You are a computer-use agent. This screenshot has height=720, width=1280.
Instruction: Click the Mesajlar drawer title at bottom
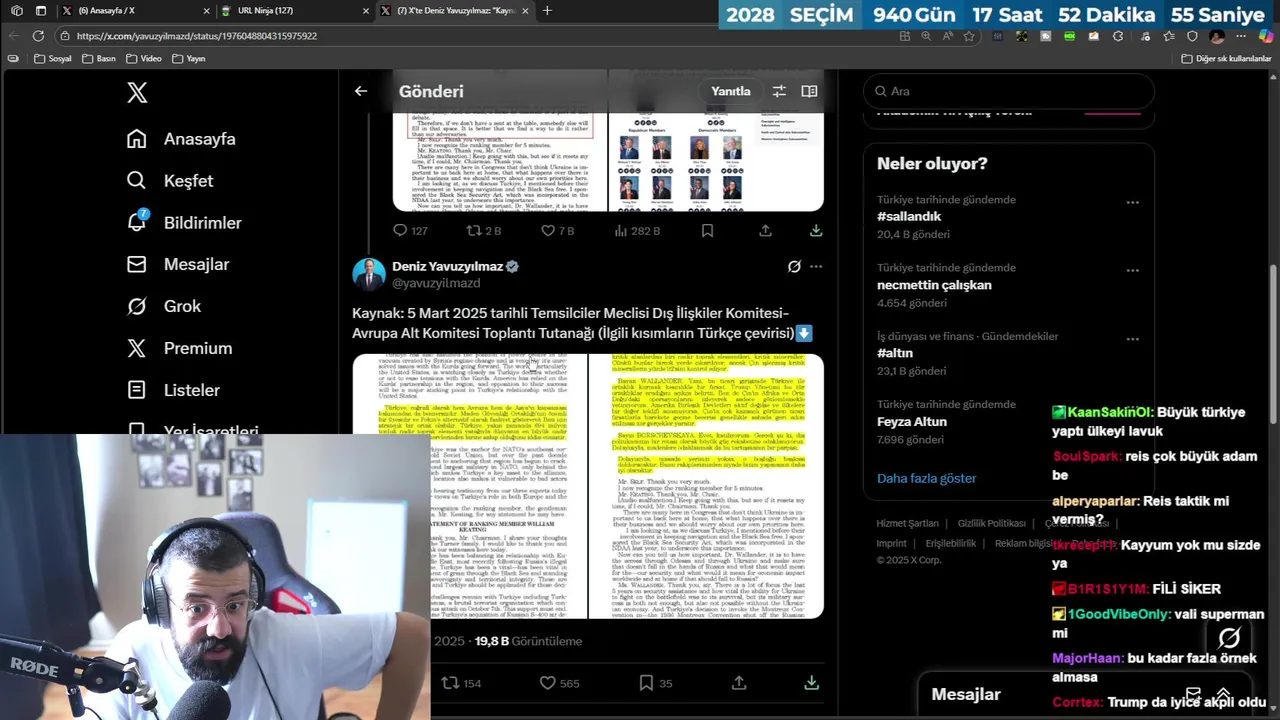point(966,694)
